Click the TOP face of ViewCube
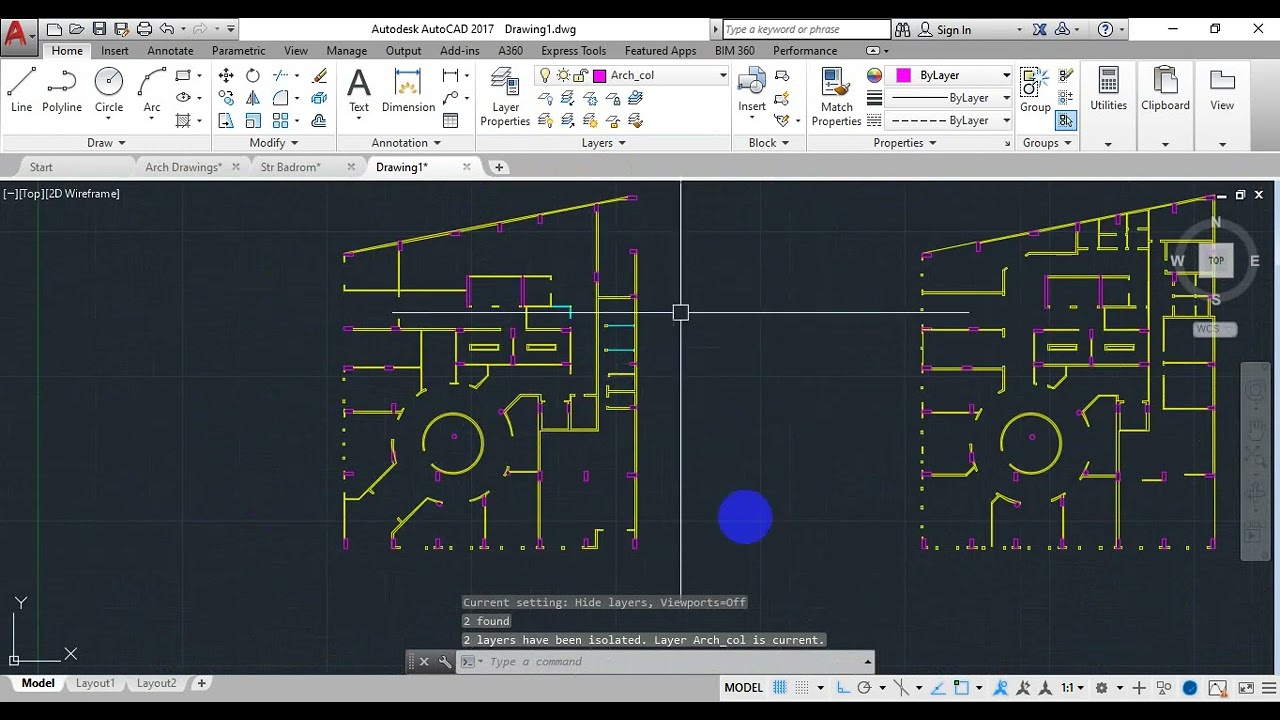 point(1216,261)
